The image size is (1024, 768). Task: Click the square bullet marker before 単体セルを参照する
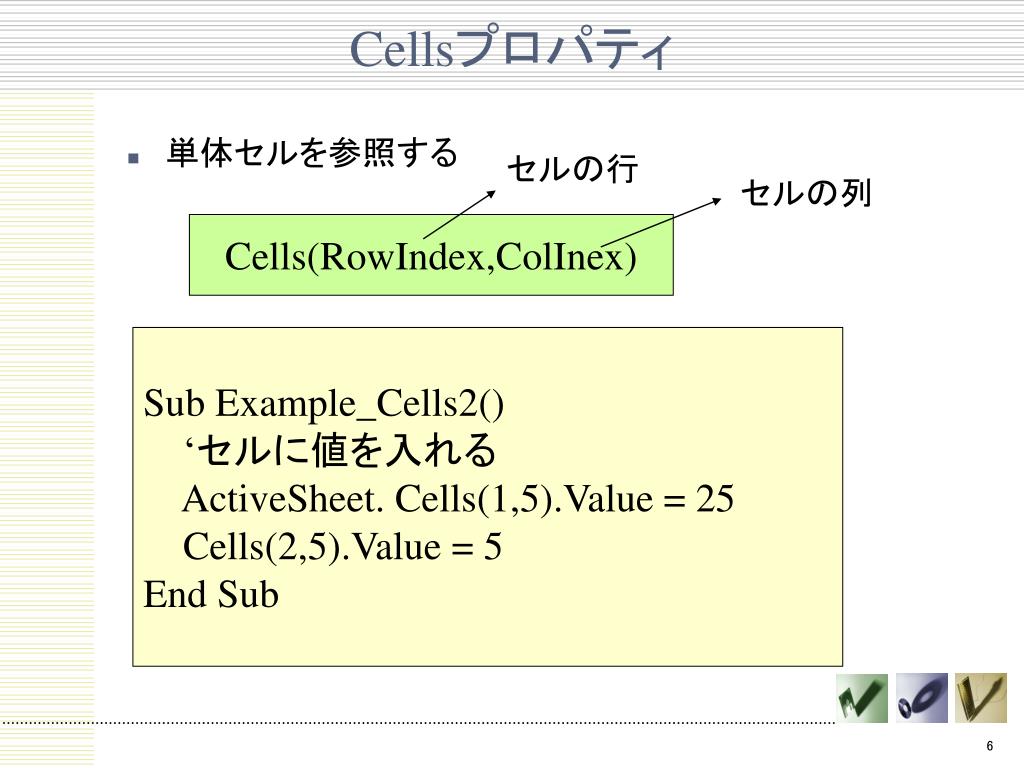pos(134,157)
